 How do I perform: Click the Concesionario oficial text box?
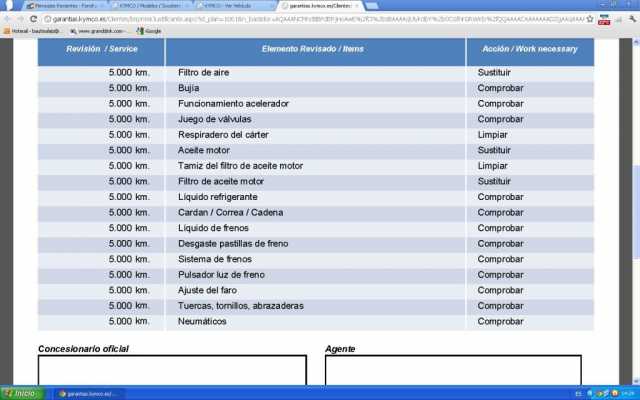(172, 370)
